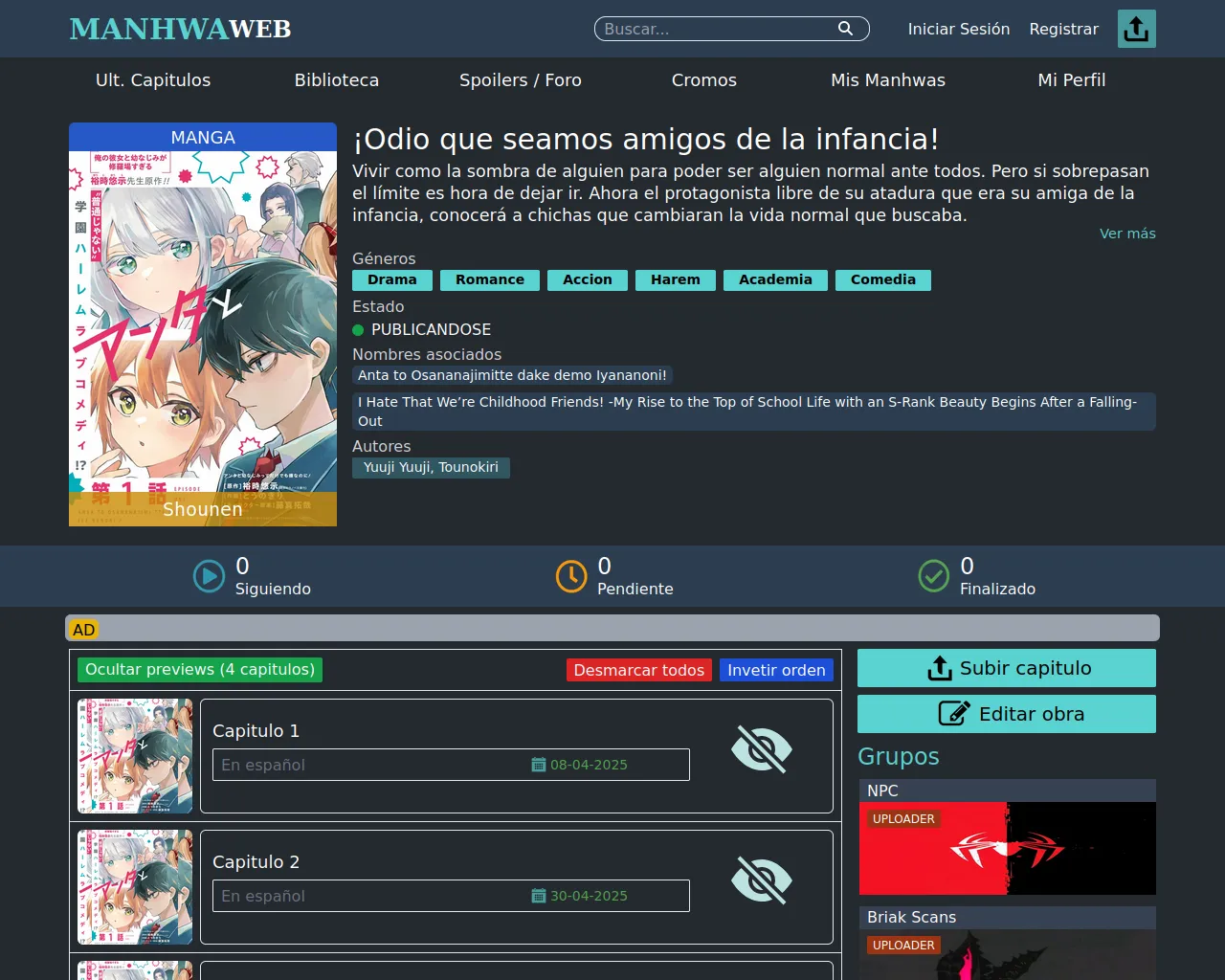This screenshot has width=1225, height=980.
Task: Go to the Ult. Capitulos tab
Action: [x=153, y=80]
